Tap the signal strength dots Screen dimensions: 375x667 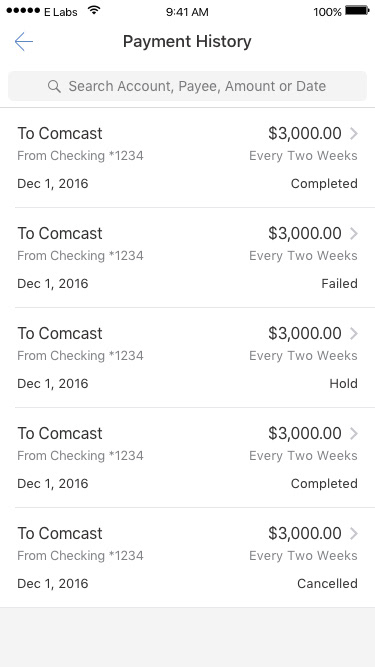23,11
